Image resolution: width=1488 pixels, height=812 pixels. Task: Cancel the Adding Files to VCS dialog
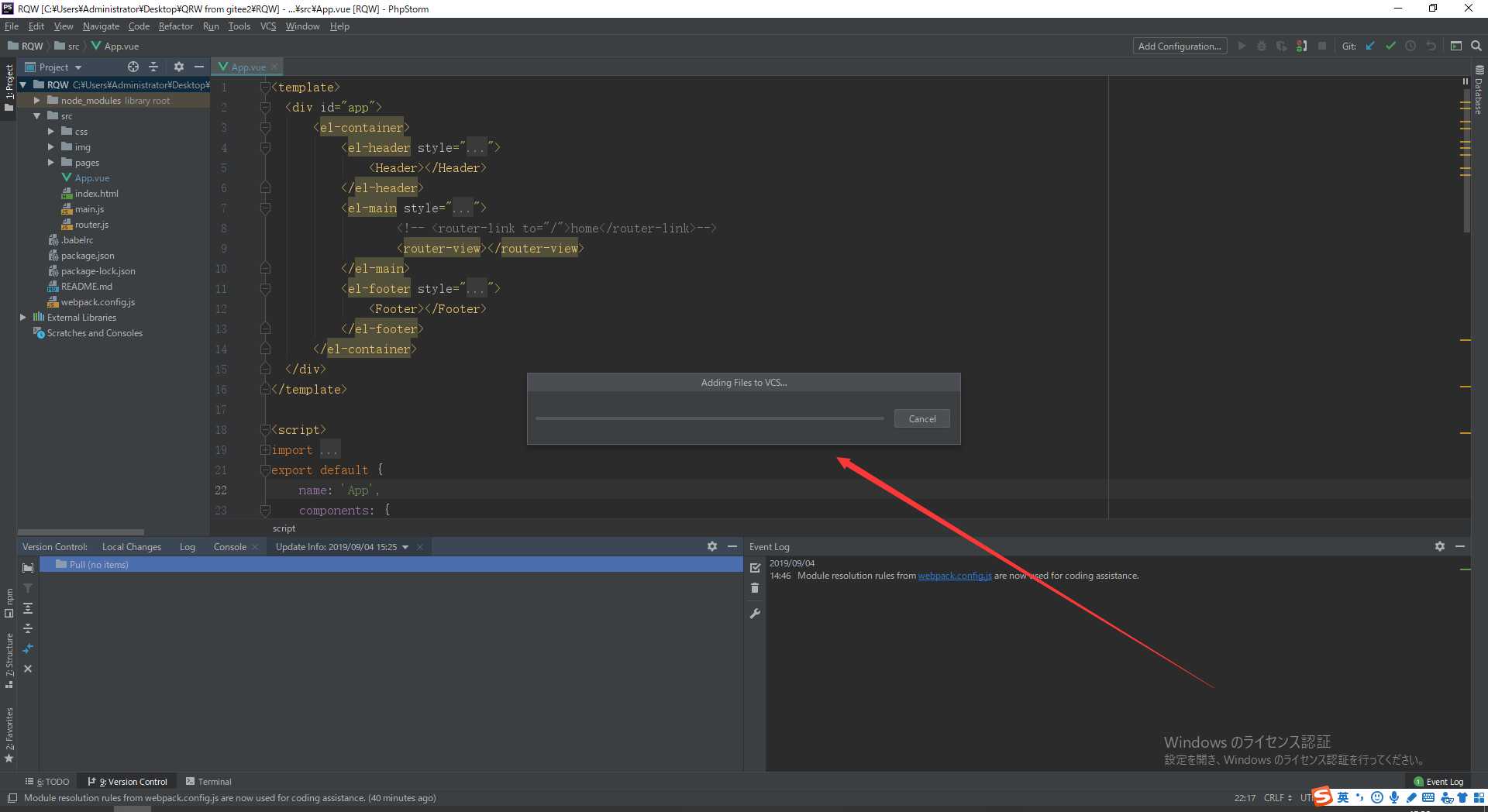(922, 419)
